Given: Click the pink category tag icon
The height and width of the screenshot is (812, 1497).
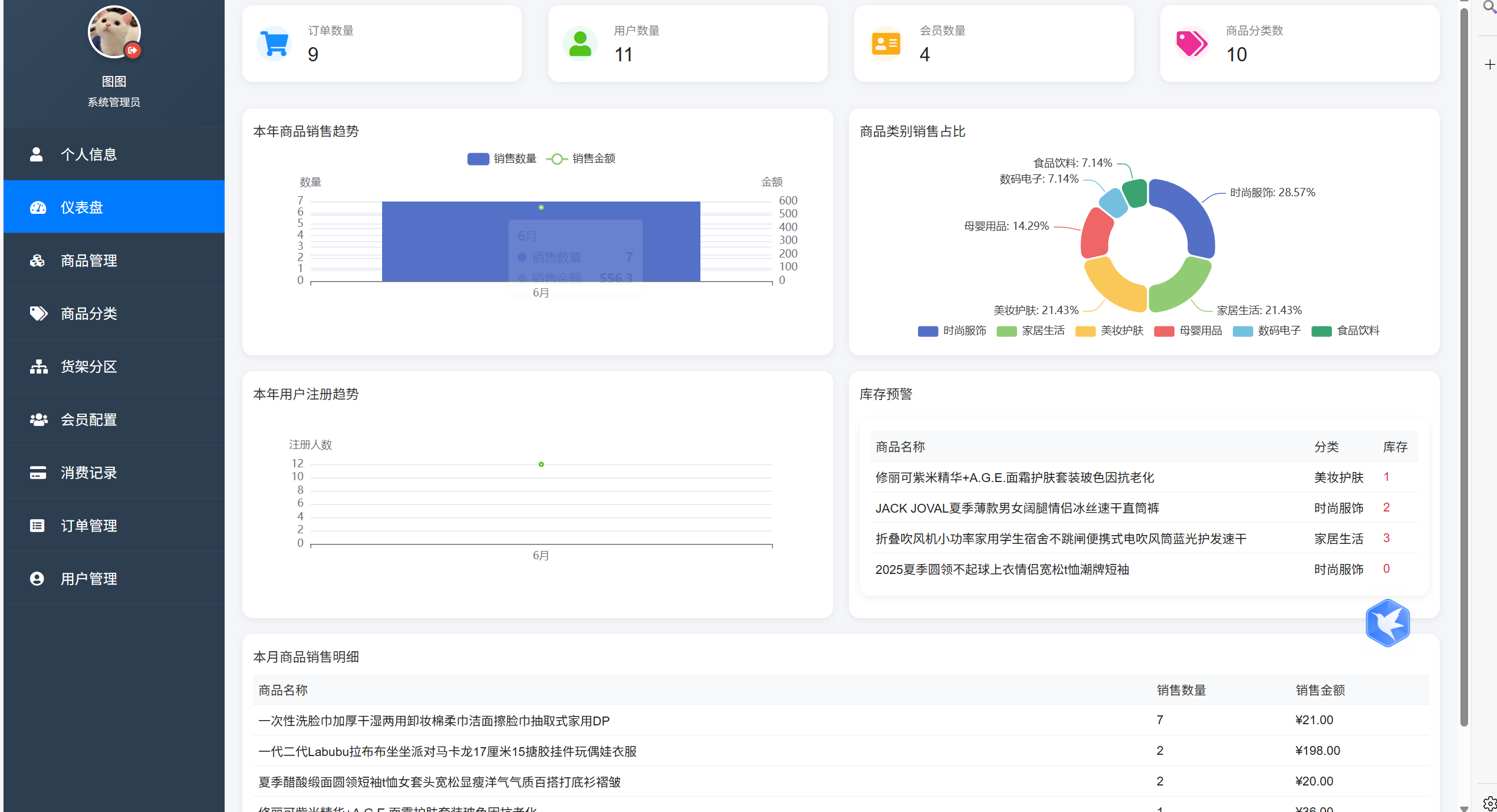Looking at the screenshot, I should tap(1192, 44).
